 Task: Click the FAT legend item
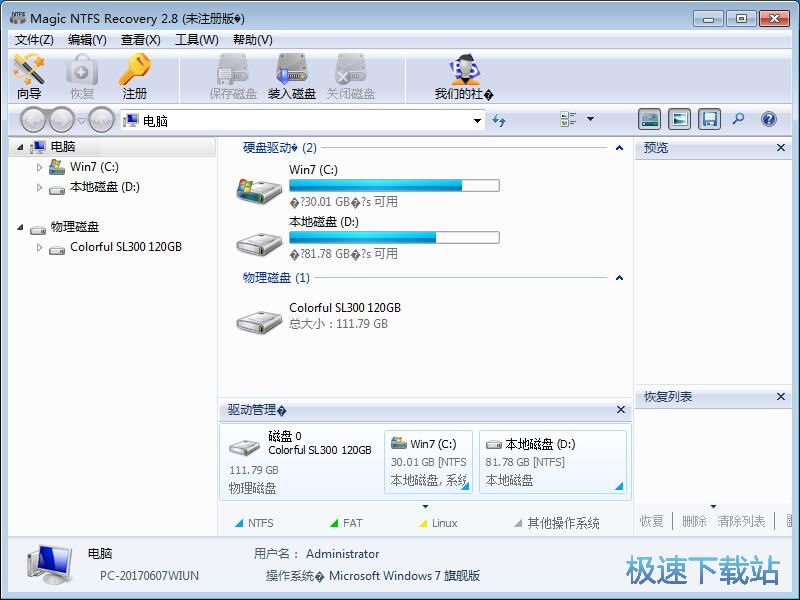[x=346, y=523]
